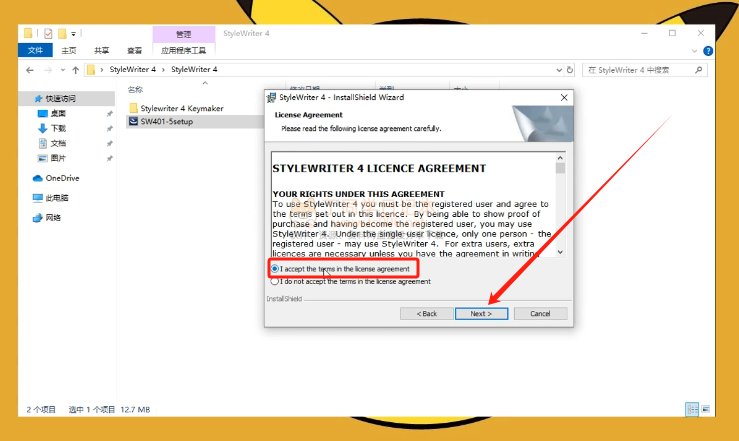Click the quick access properties checkmark icon

[x=48, y=33]
